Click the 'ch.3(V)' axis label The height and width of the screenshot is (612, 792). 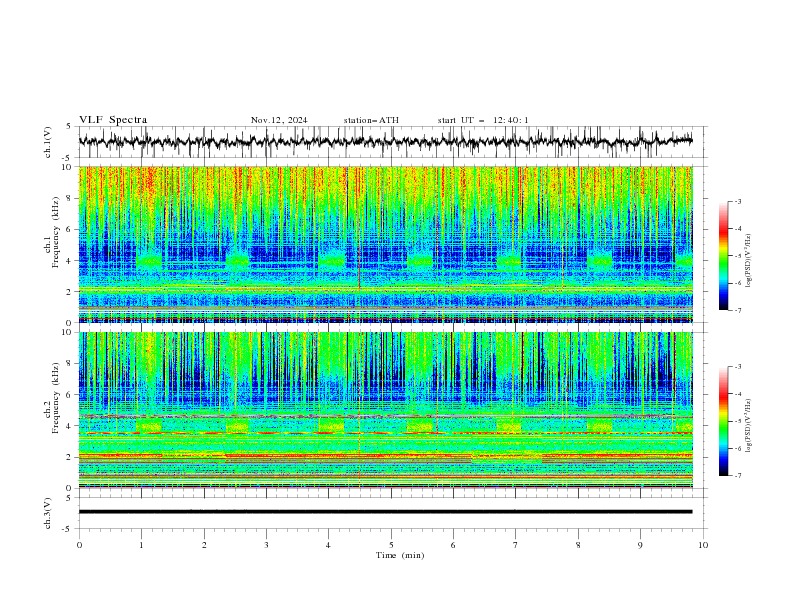(x=48, y=513)
